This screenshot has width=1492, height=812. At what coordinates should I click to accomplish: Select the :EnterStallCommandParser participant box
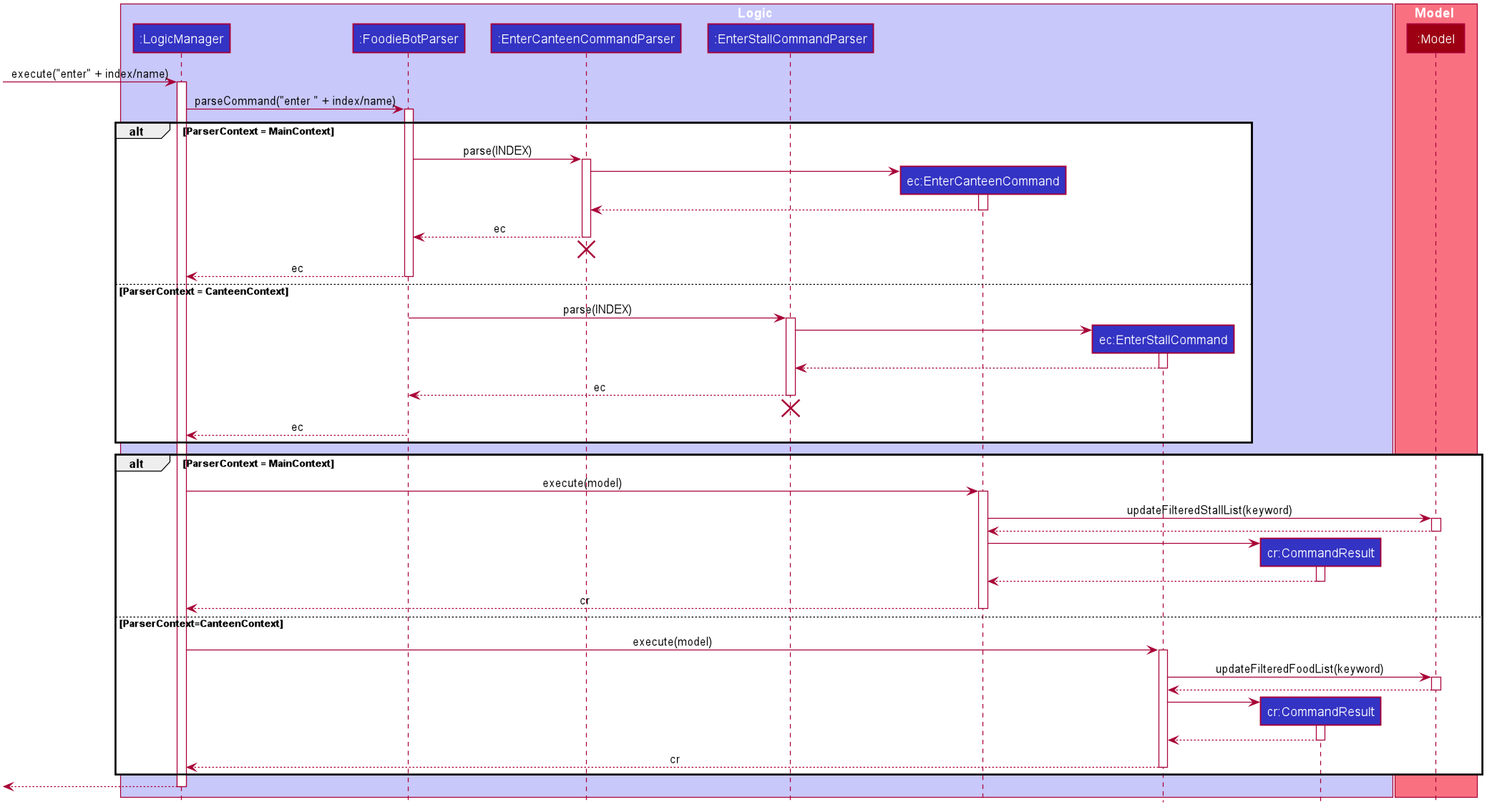point(791,39)
